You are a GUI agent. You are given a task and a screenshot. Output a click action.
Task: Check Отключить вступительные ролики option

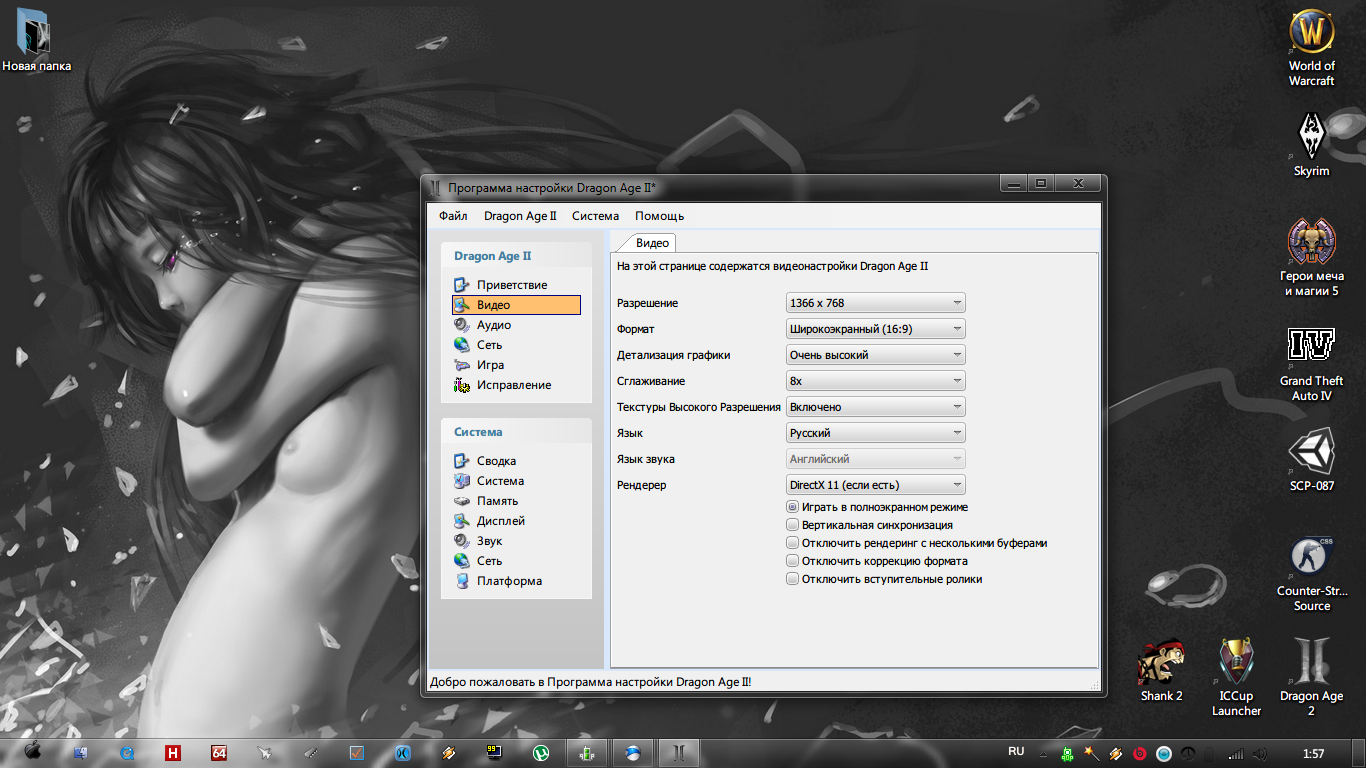coord(793,579)
